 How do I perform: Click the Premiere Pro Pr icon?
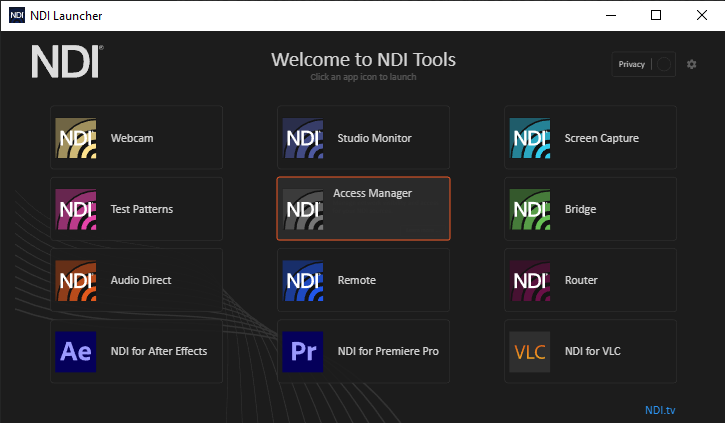coord(303,351)
